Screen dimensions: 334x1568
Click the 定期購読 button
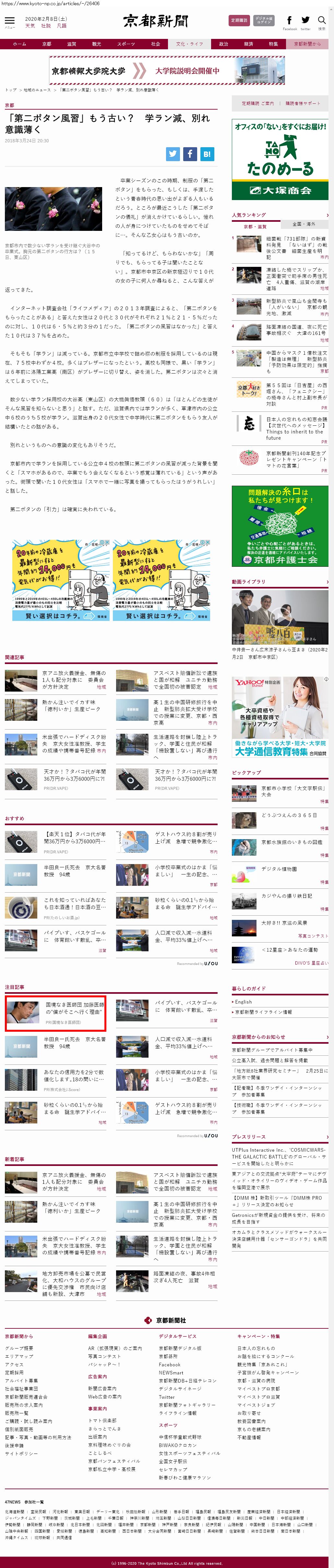tap(239, 21)
